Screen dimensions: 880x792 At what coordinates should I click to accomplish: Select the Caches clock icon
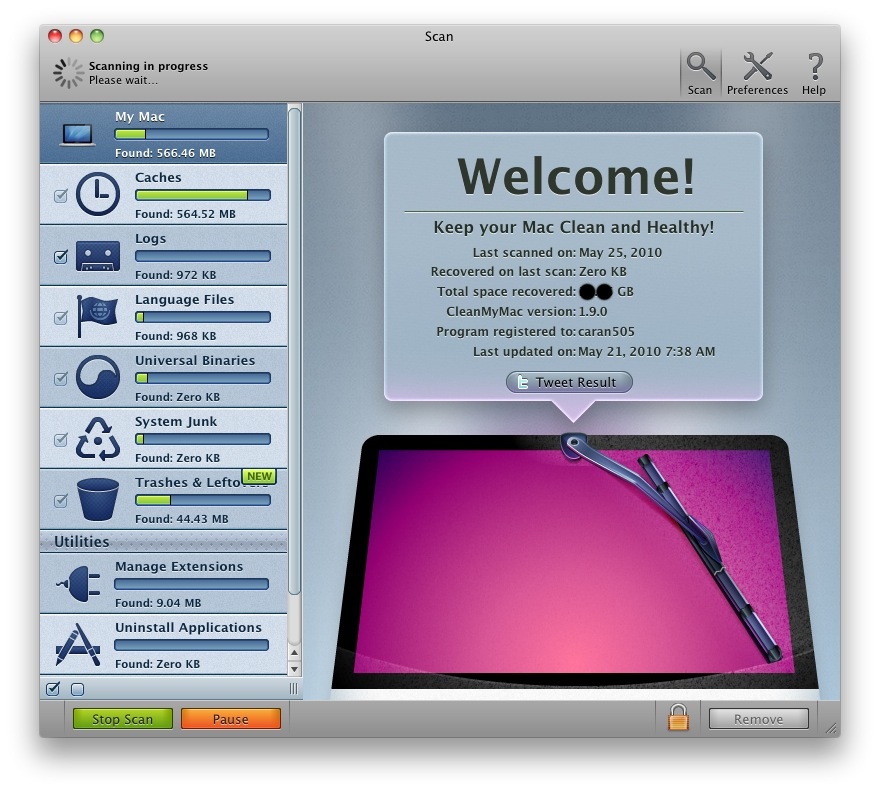(98, 194)
